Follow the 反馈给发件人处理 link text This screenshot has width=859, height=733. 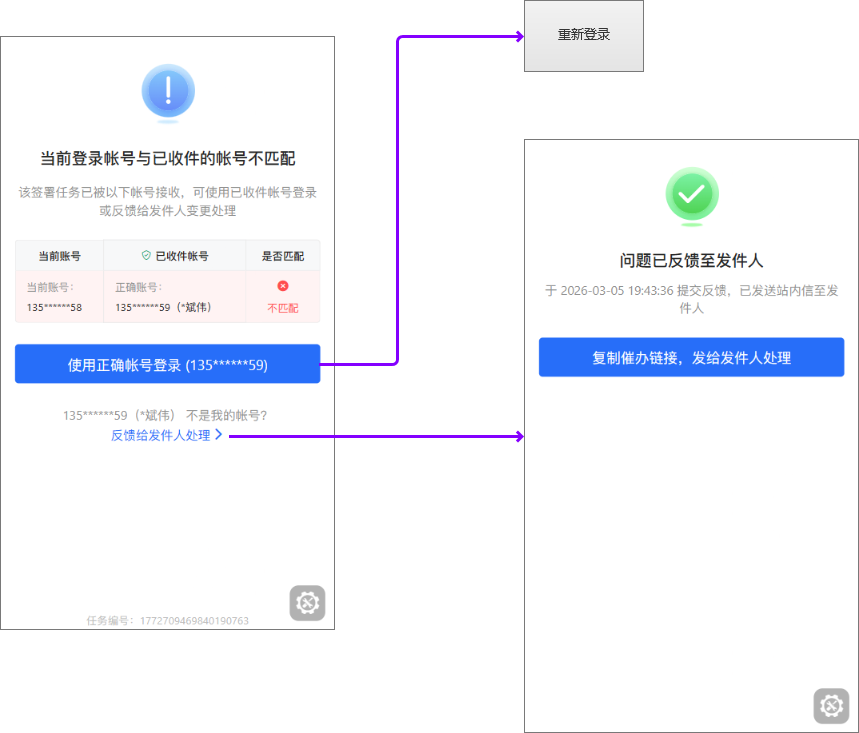click(x=160, y=435)
